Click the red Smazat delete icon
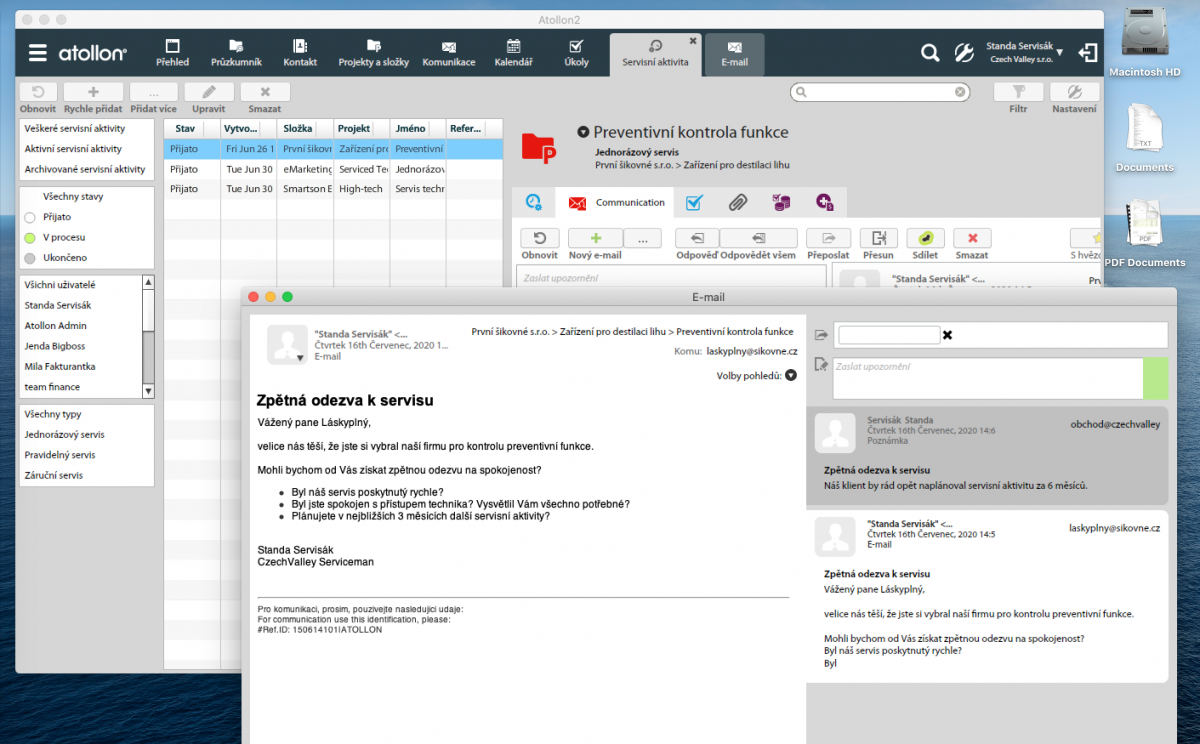The width and height of the screenshot is (1200, 744). coord(972,238)
